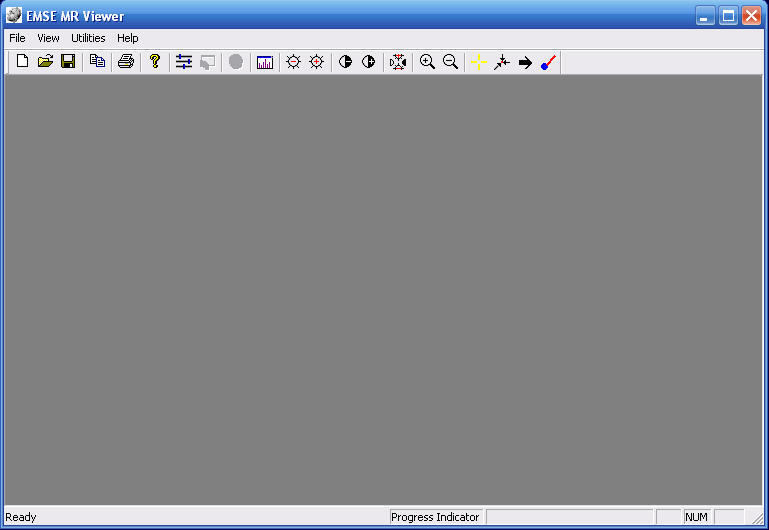Print with the printer icon
The height and width of the screenshot is (530, 769).
(x=126, y=62)
